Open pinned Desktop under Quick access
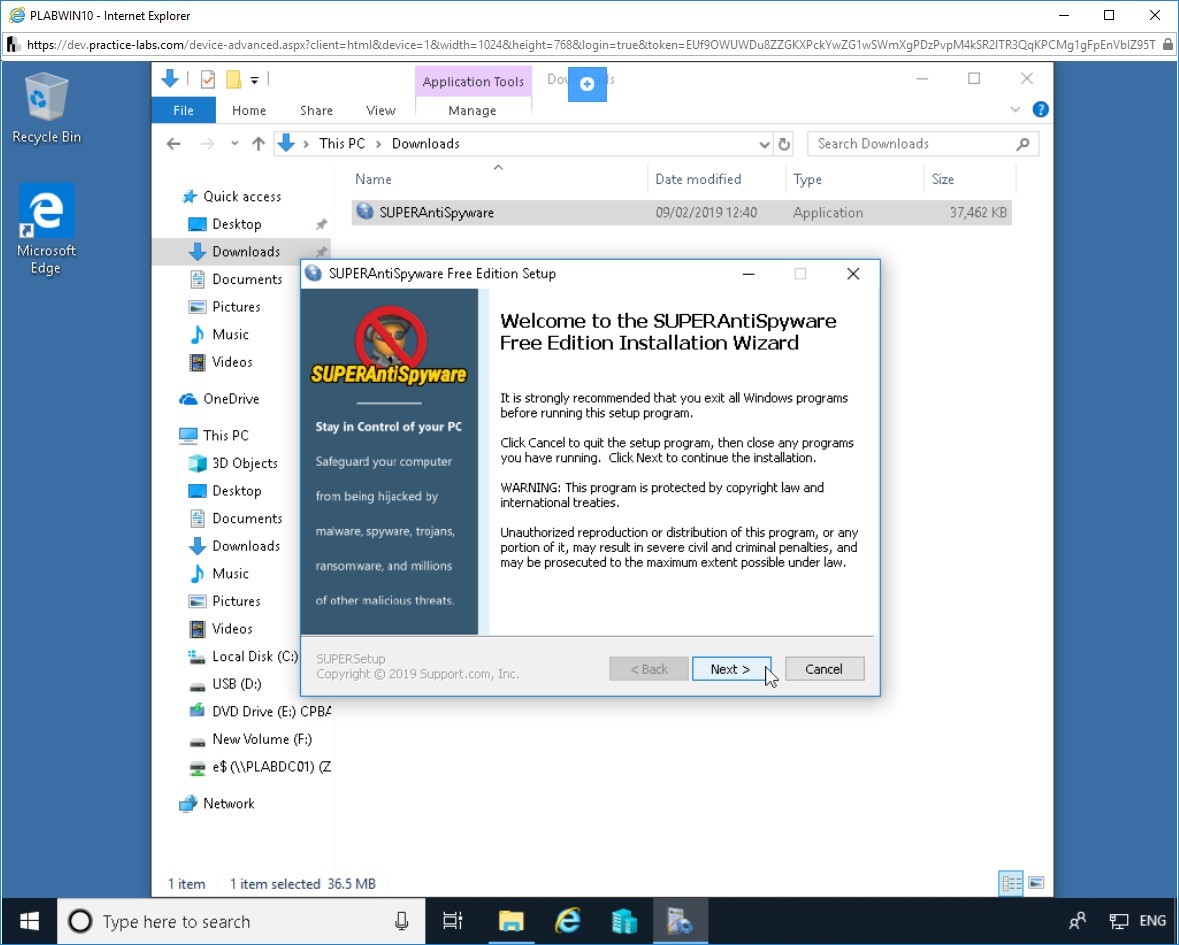Image resolution: width=1179 pixels, height=945 pixels. 237,224
